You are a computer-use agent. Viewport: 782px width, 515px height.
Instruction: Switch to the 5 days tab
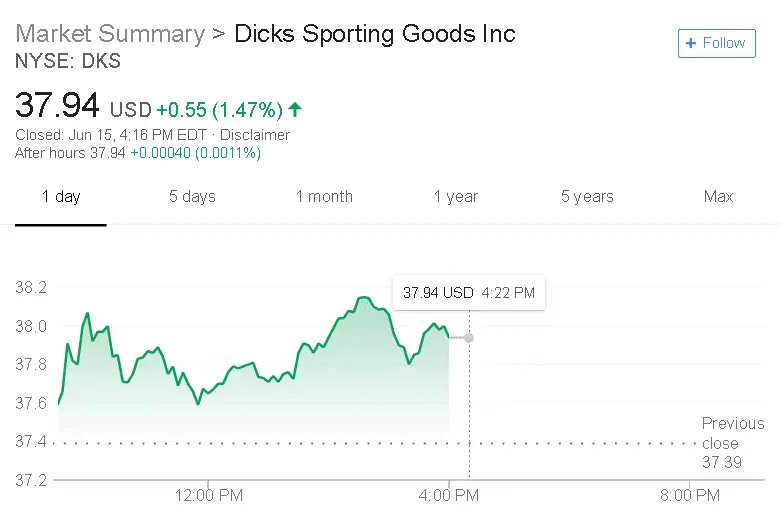click(192, 197)
